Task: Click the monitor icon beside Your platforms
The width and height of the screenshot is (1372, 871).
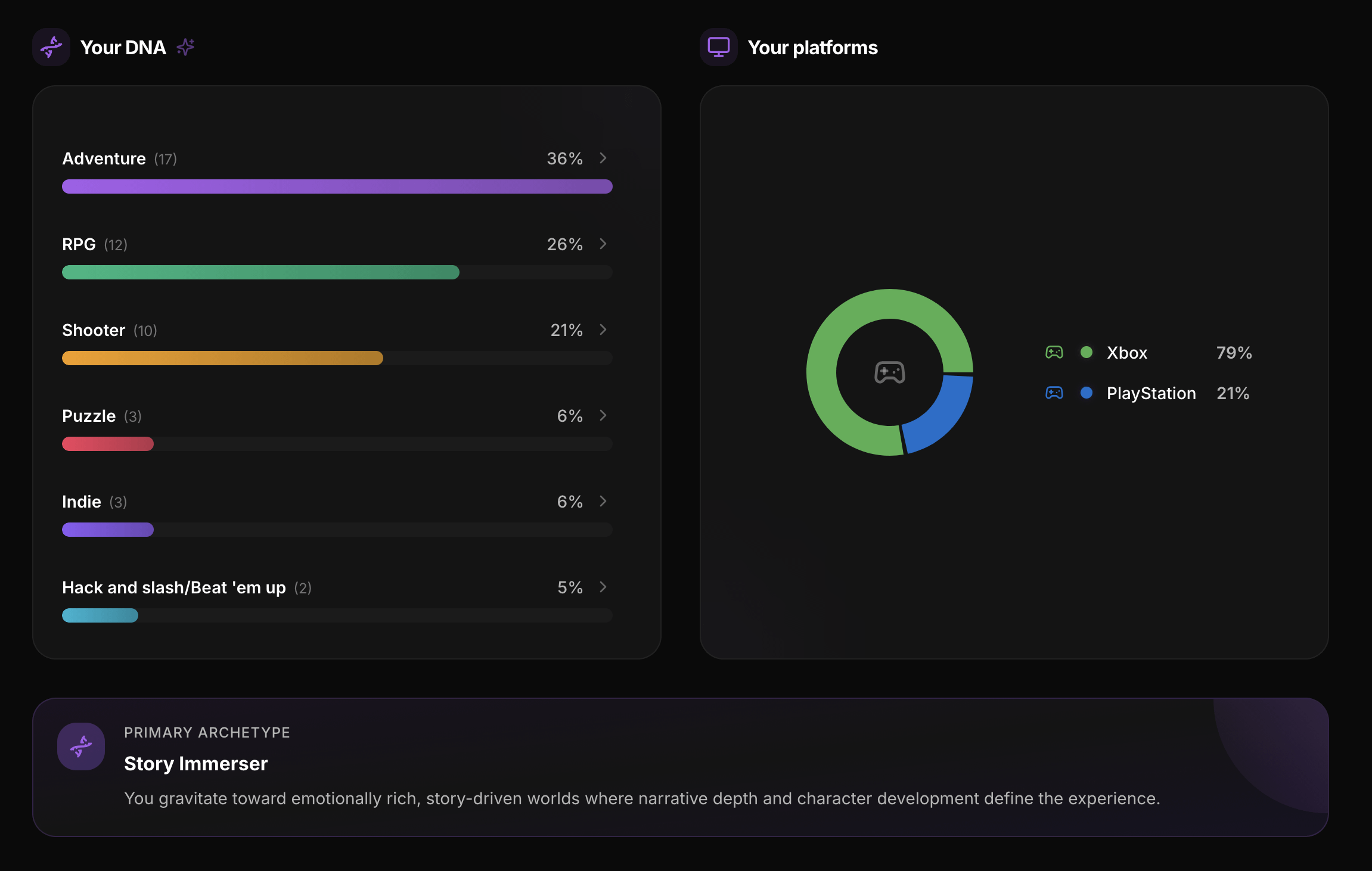Action: coord(718,47)
